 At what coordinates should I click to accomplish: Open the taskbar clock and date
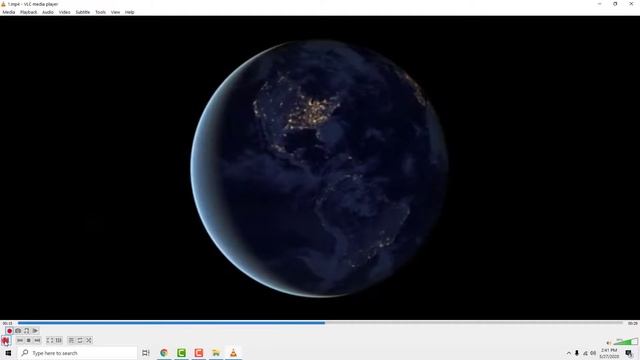609,353
